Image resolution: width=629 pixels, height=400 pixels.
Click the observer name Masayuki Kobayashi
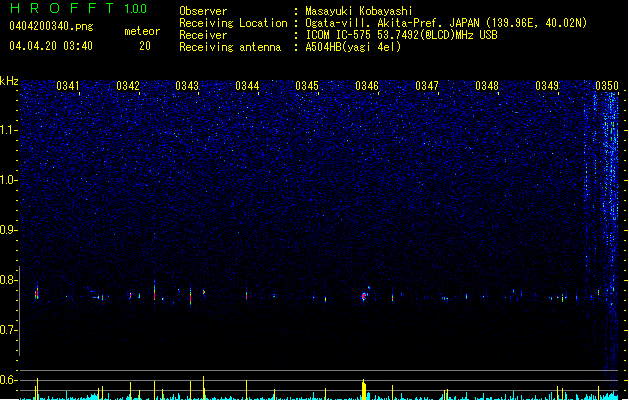click(x=359, y=11)
